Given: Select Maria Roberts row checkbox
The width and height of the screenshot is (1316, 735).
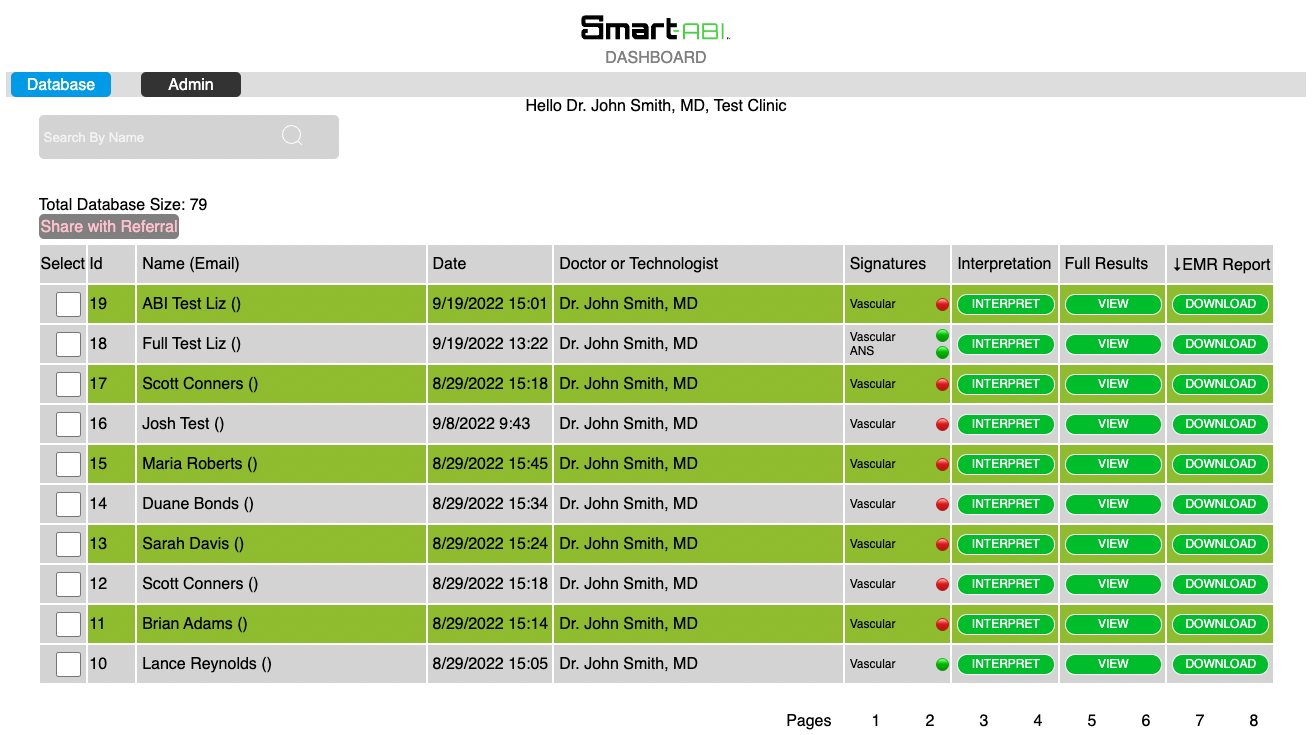Looking at the screenshot, I should (x=68, y=464).
